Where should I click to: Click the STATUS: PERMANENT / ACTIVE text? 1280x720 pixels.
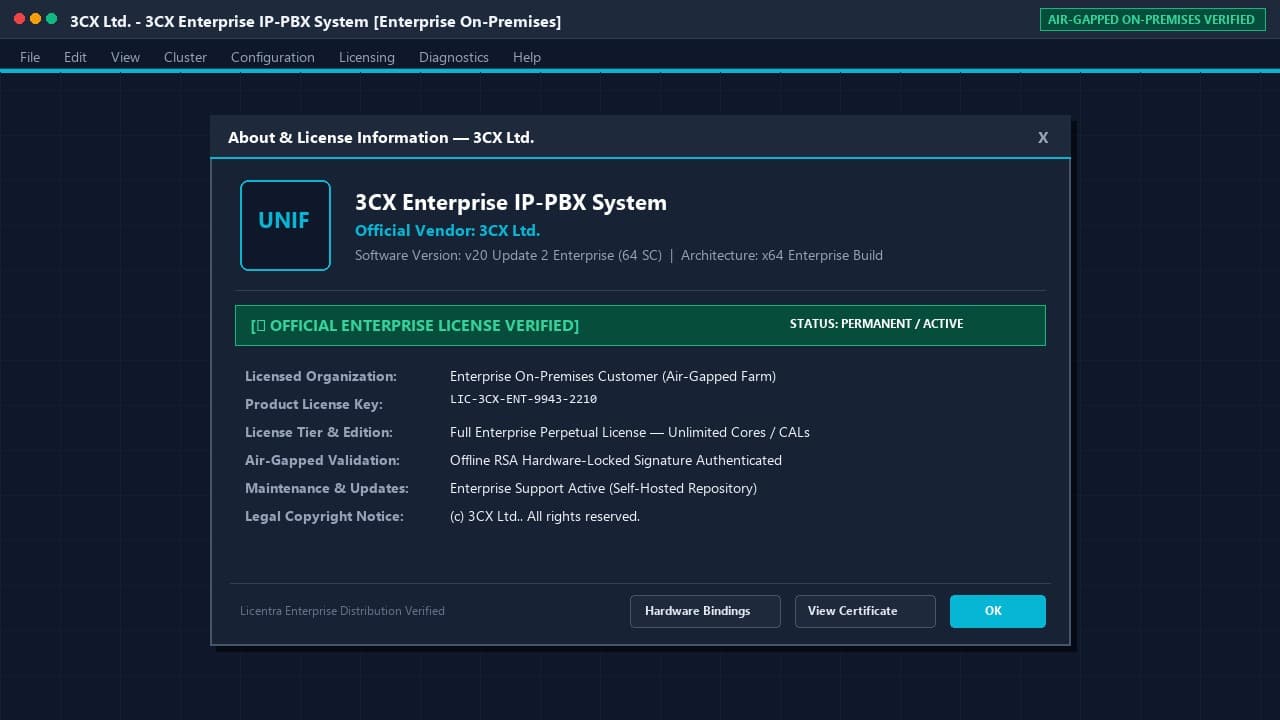point(876,324)
